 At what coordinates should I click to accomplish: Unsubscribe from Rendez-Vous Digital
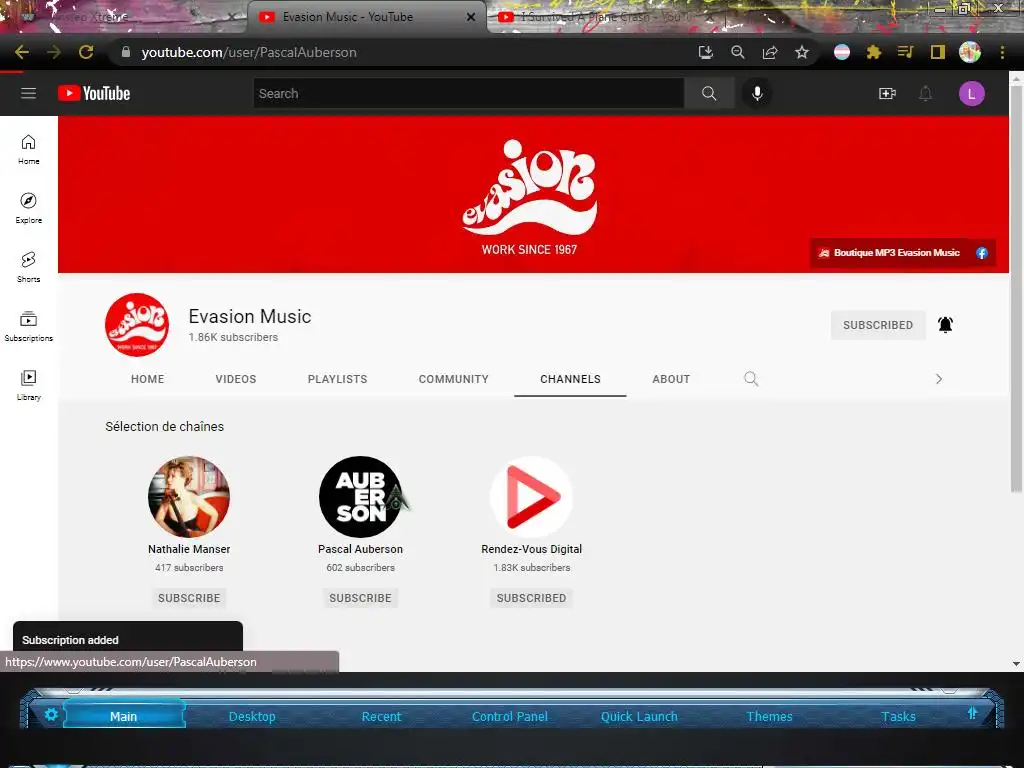(x=532, y=598)
